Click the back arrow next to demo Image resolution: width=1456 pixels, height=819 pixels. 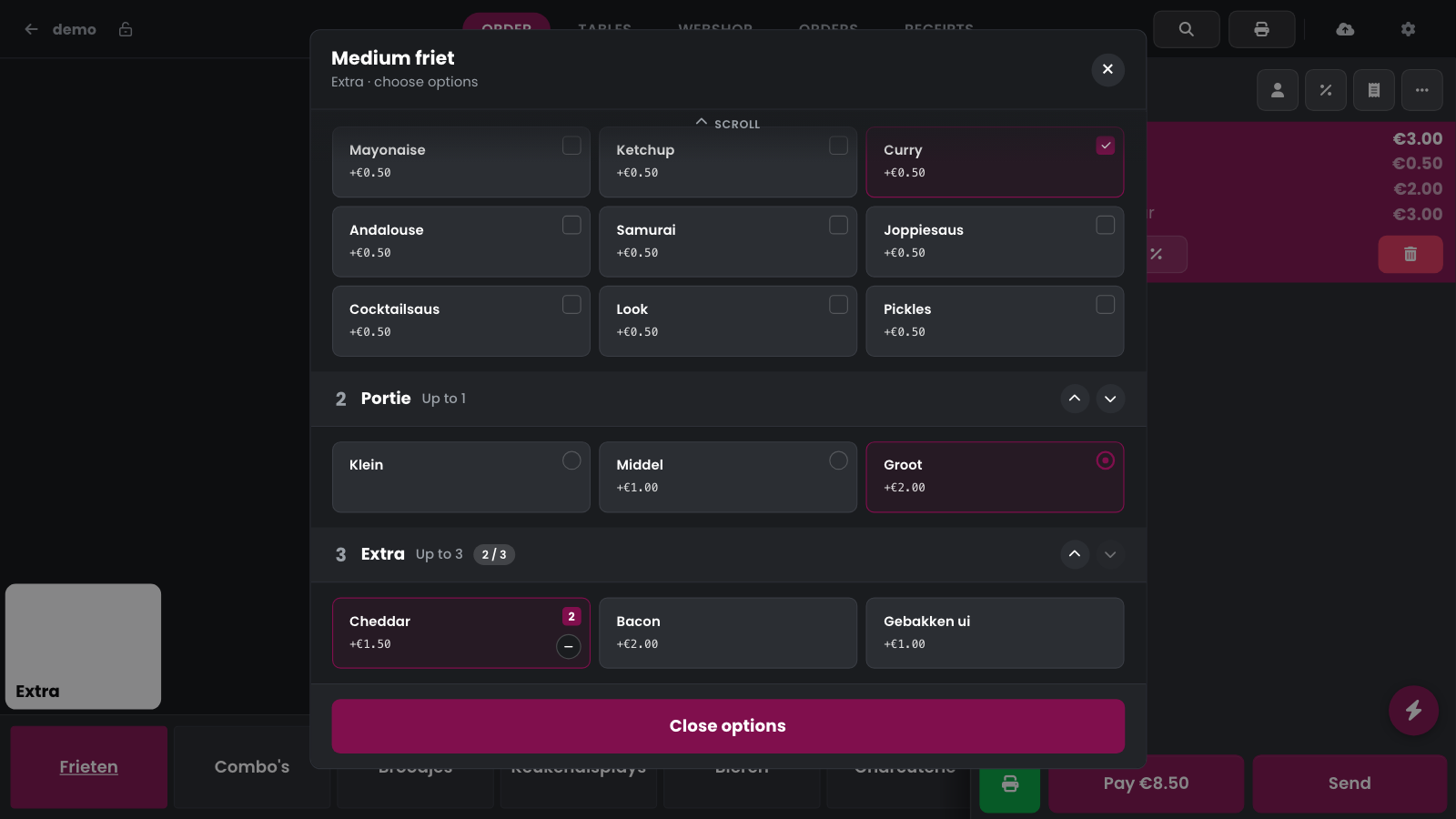[31, 29]
